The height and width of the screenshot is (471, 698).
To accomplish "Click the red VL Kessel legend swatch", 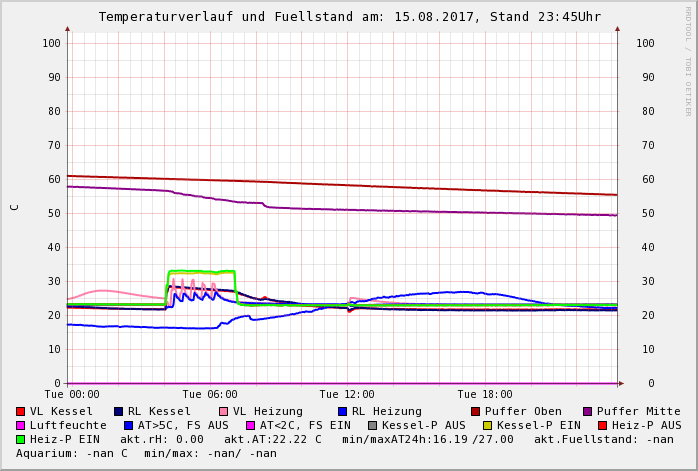I will coord(21,411).
